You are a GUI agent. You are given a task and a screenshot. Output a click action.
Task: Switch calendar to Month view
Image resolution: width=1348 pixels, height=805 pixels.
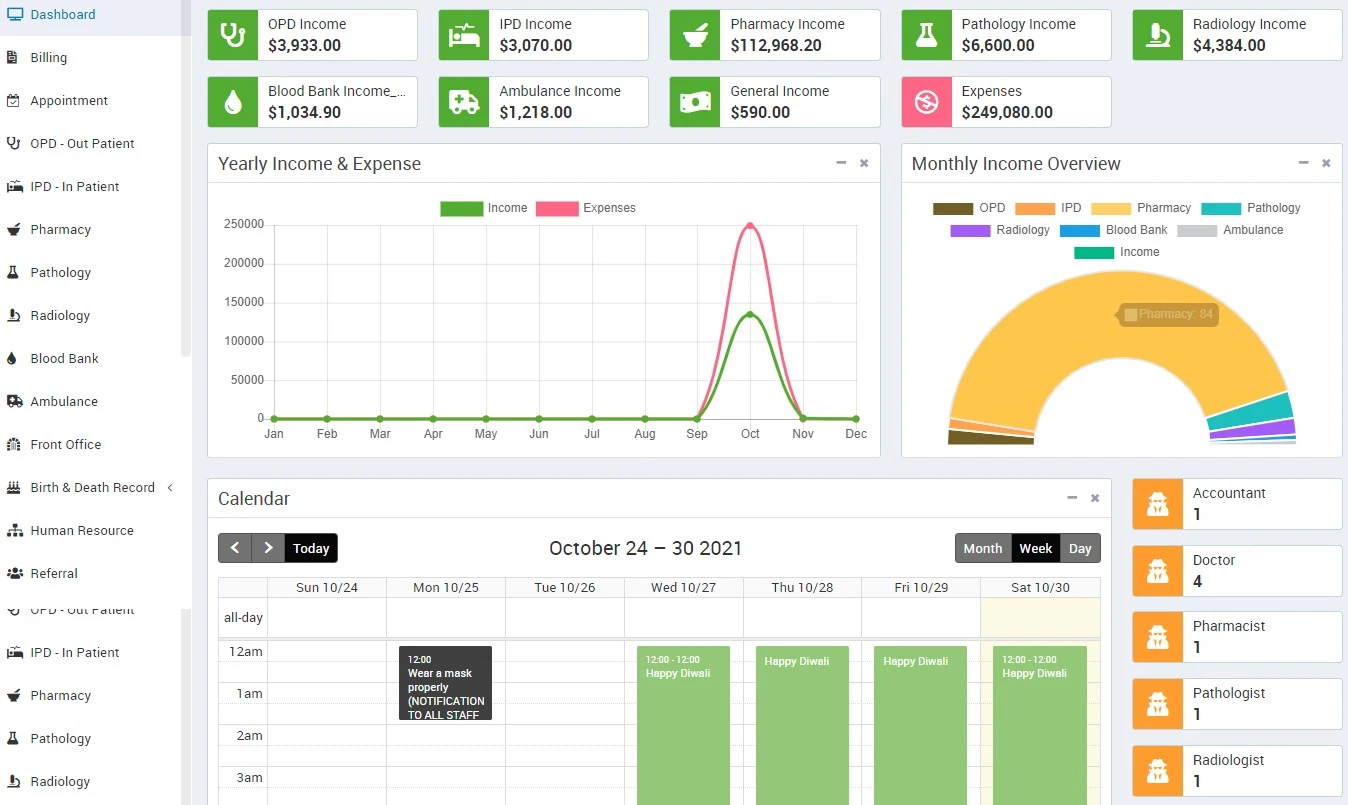[x=982, y=548]
